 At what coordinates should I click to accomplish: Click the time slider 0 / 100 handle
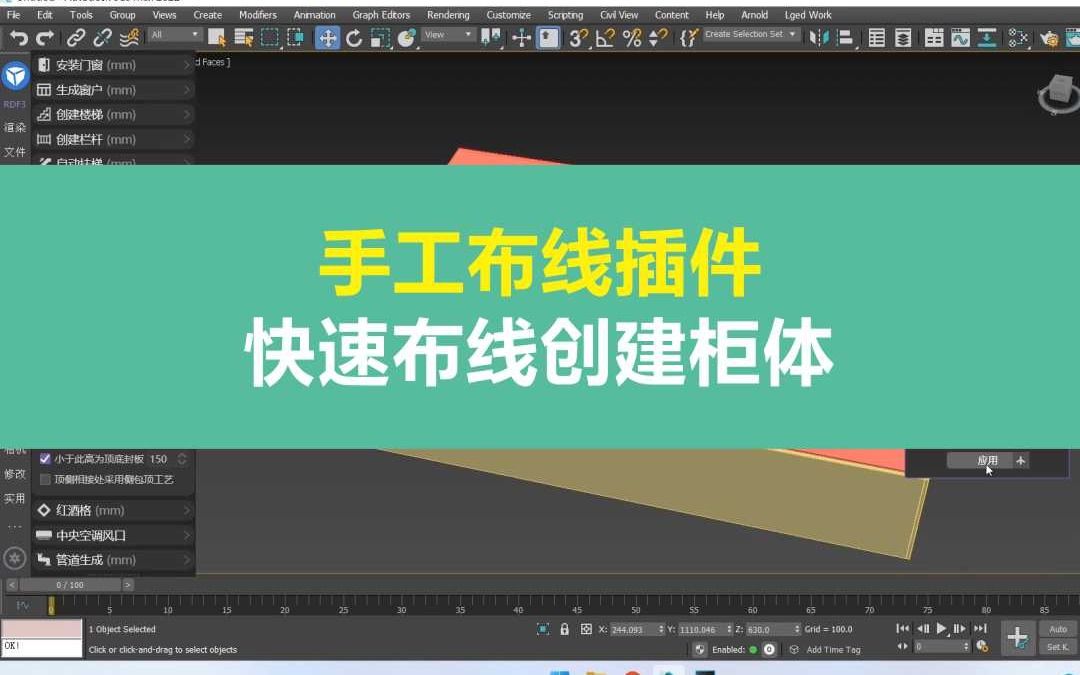tap(70, 585)
